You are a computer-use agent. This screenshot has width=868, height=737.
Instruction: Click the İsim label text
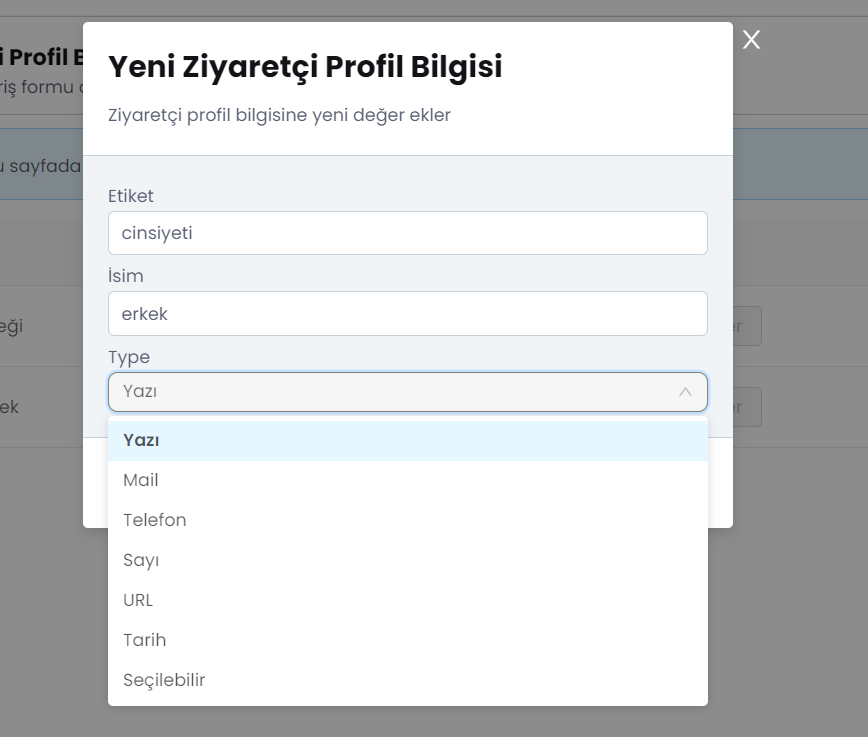tap(126, 276)
